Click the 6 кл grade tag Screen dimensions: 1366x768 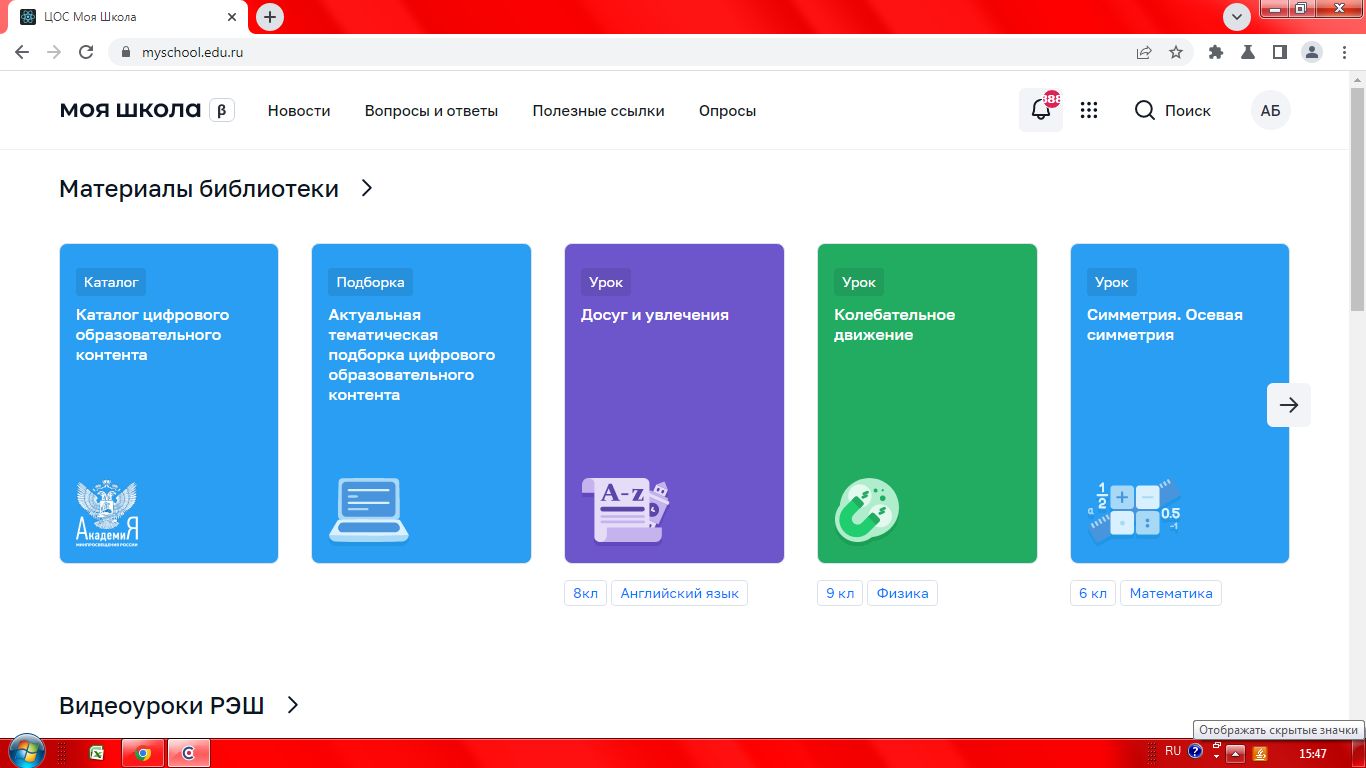pyautogui.click(x=1093, y=593)
